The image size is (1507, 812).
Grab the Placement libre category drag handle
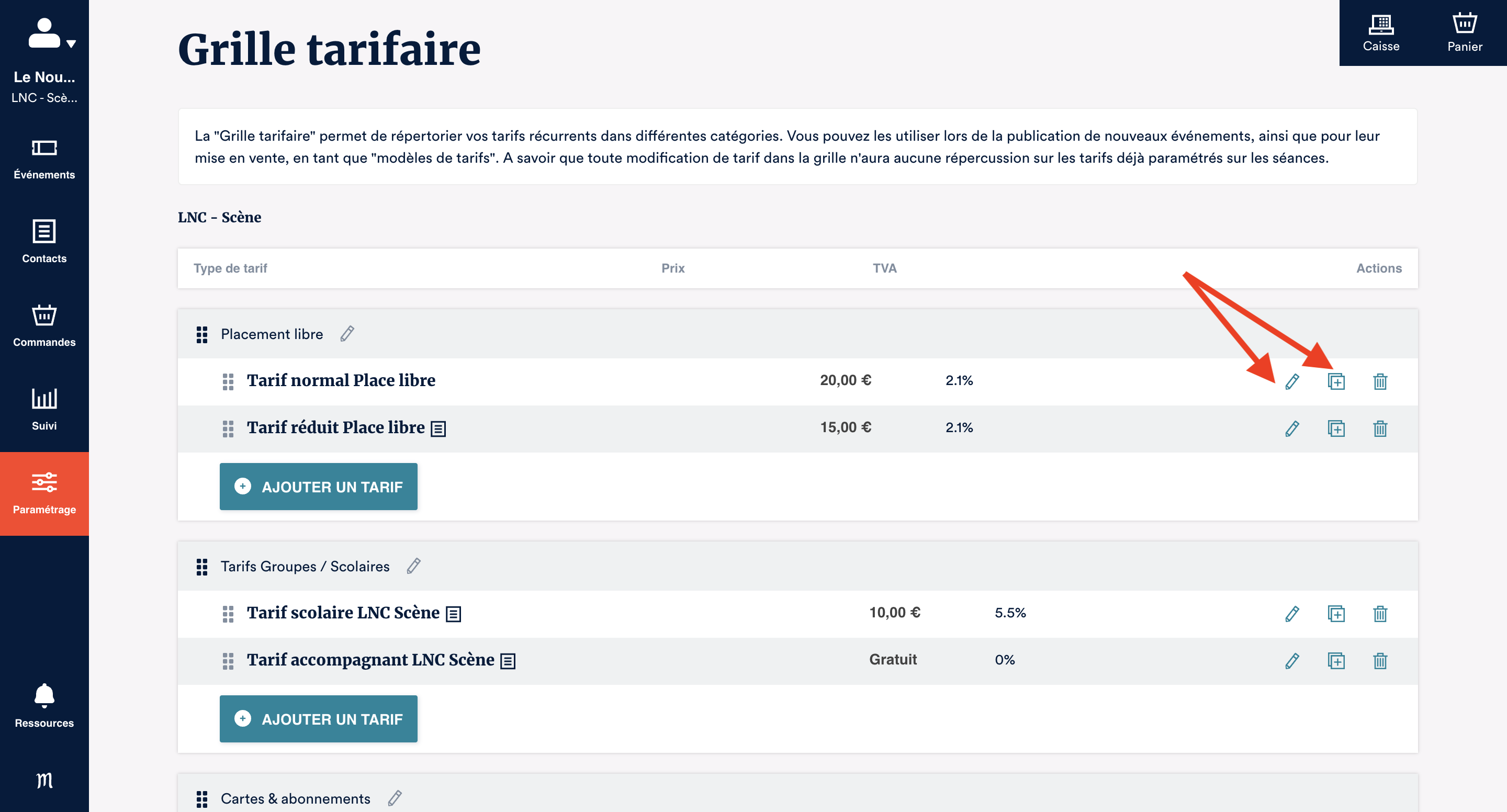tap(202, 335)
